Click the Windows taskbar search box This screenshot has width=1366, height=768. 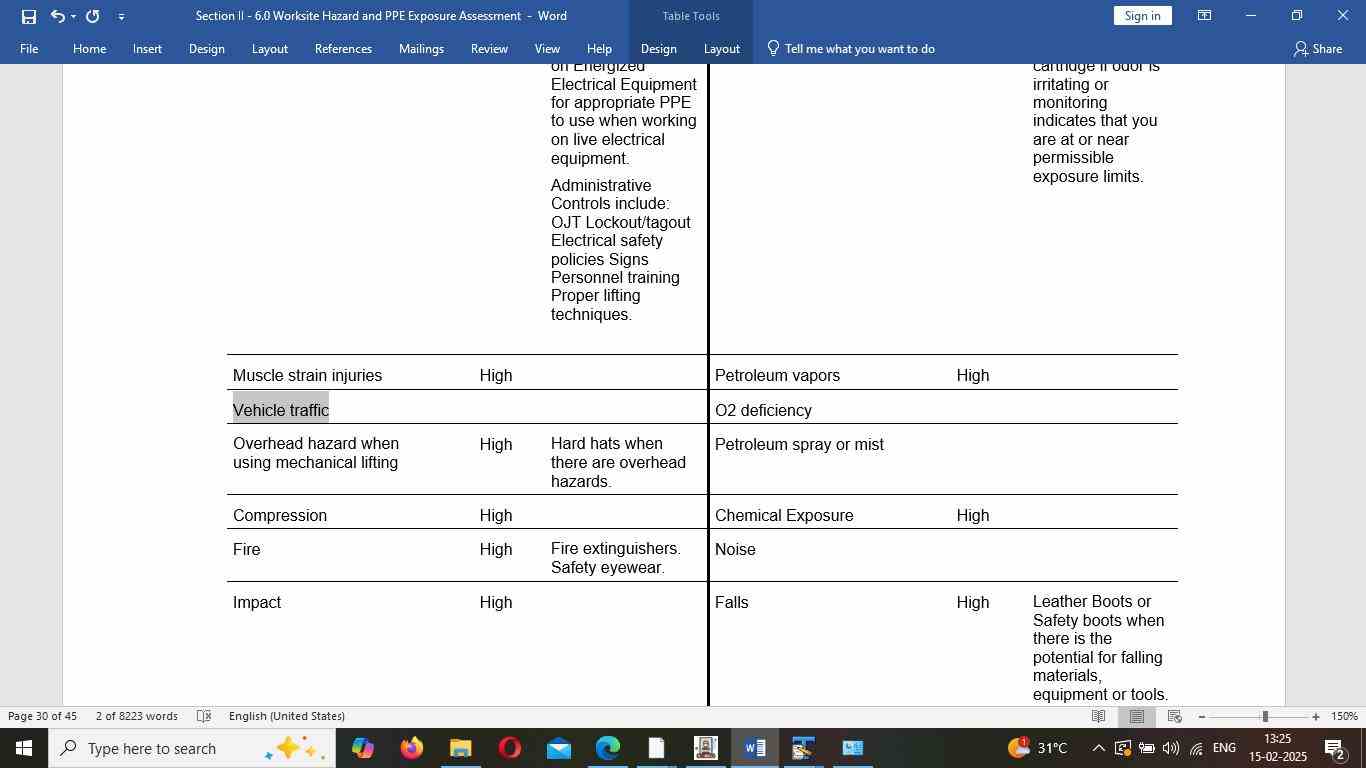pos(191,748)
